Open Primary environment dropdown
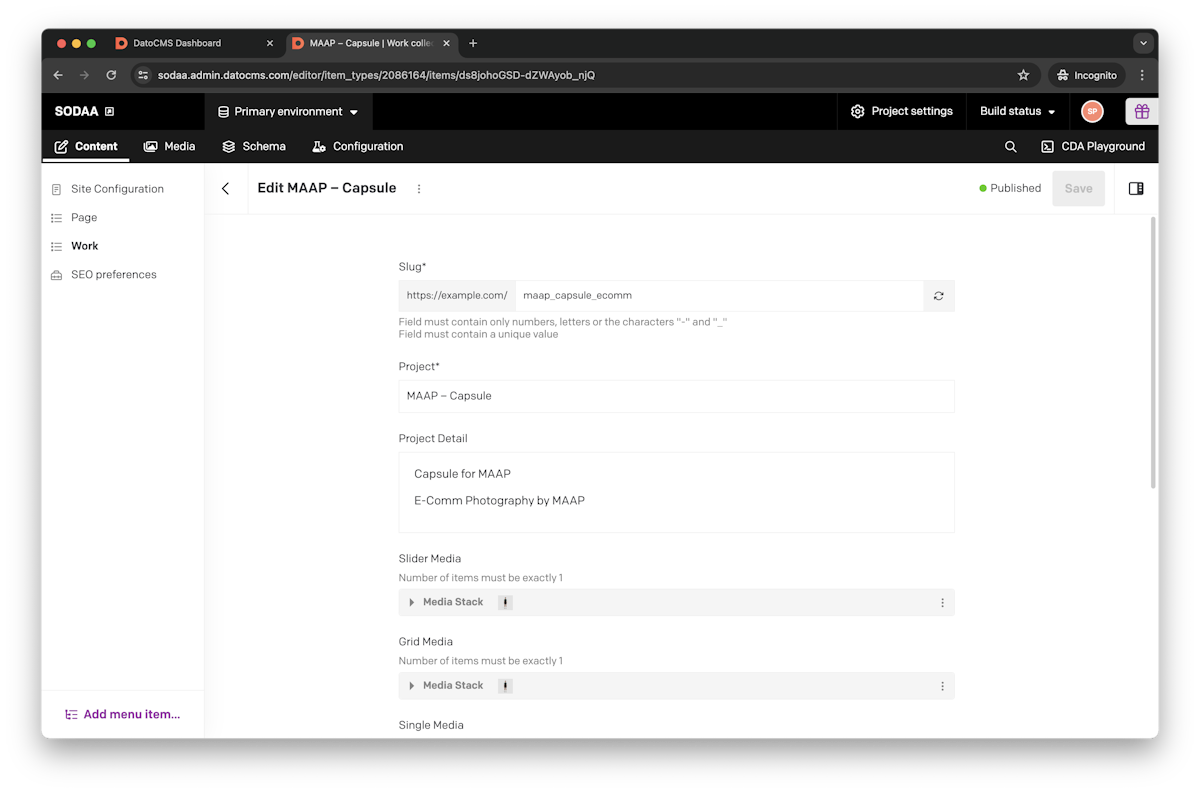Screen dimensions: 1200x793 tap(288, 111)
